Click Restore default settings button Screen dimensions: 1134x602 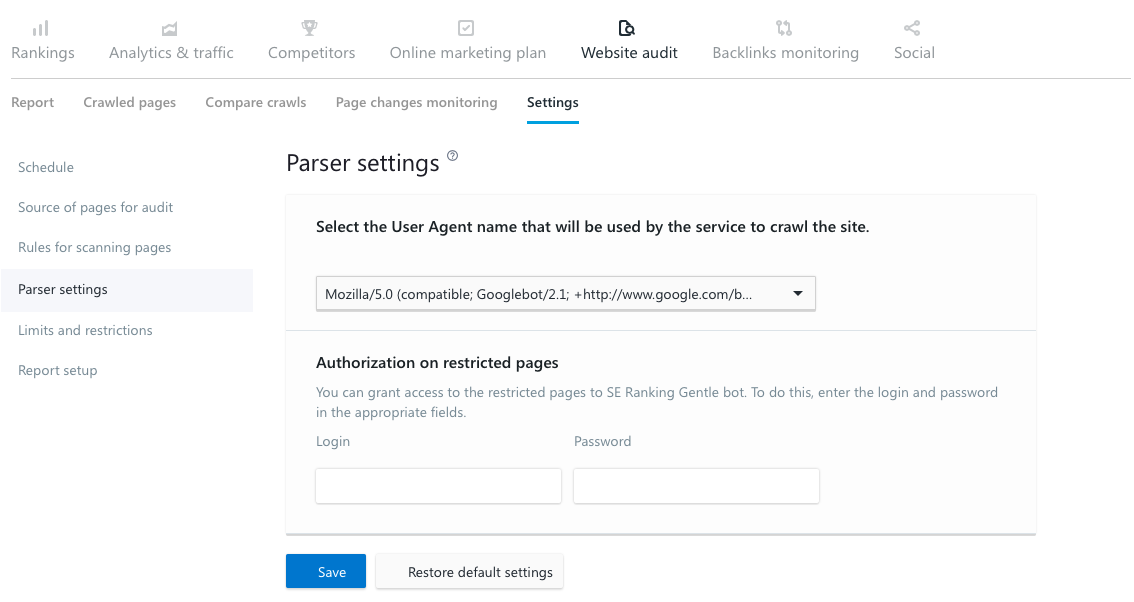(469, 572)
